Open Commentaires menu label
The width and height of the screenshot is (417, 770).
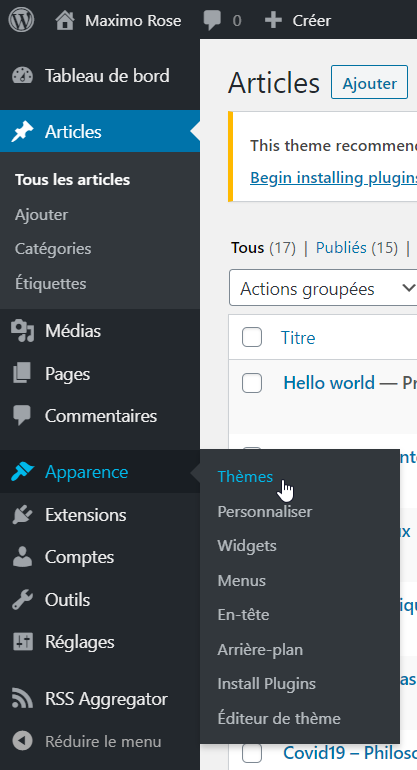point(101,416)
